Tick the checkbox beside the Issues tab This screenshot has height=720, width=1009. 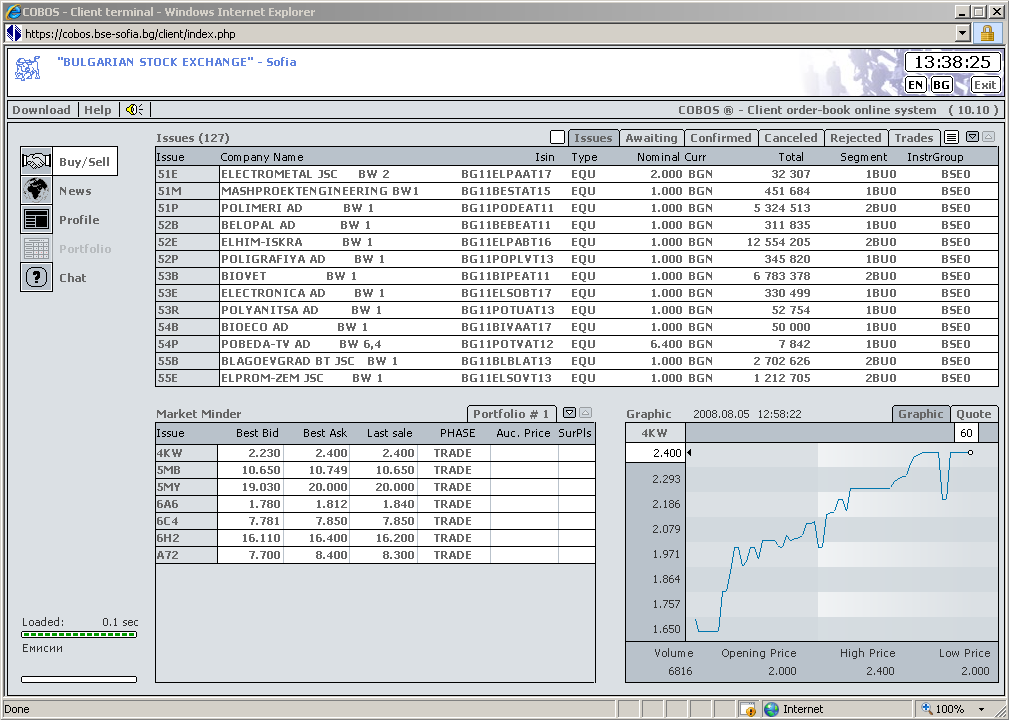click(557, 137)
